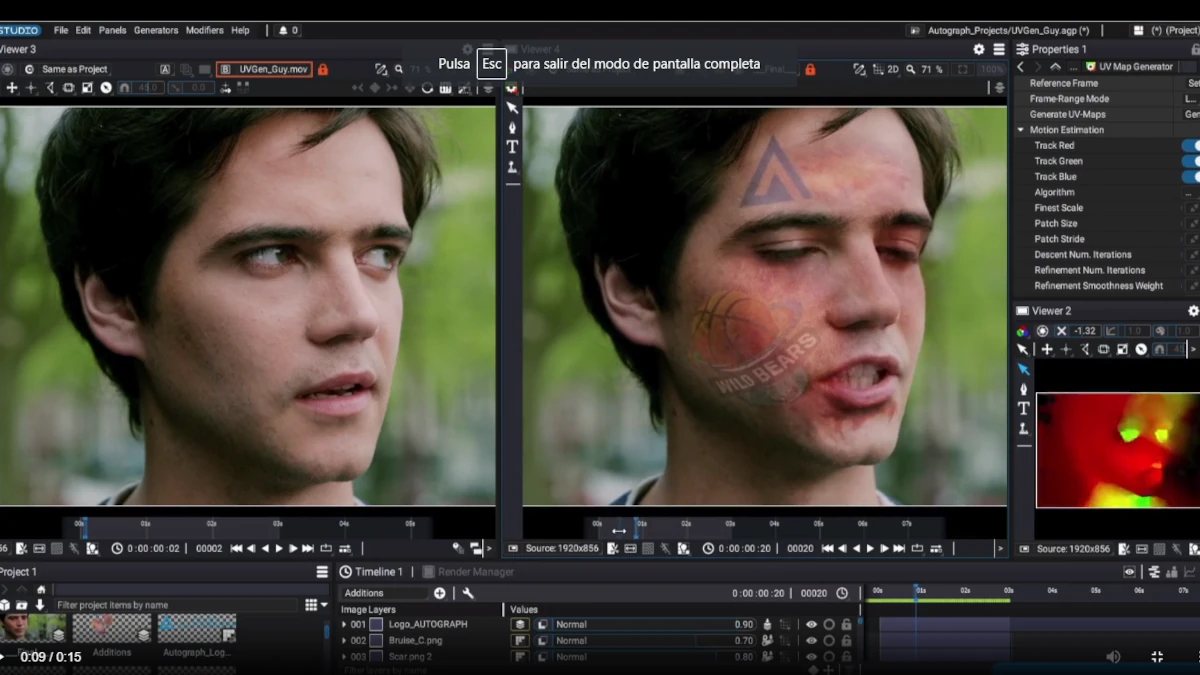Image resolution: width=1200 pixels, height=675 pixels.
Task: Click the Viewer 2 close X icon
Action: pyautogui.click(x=1061, y=331)
